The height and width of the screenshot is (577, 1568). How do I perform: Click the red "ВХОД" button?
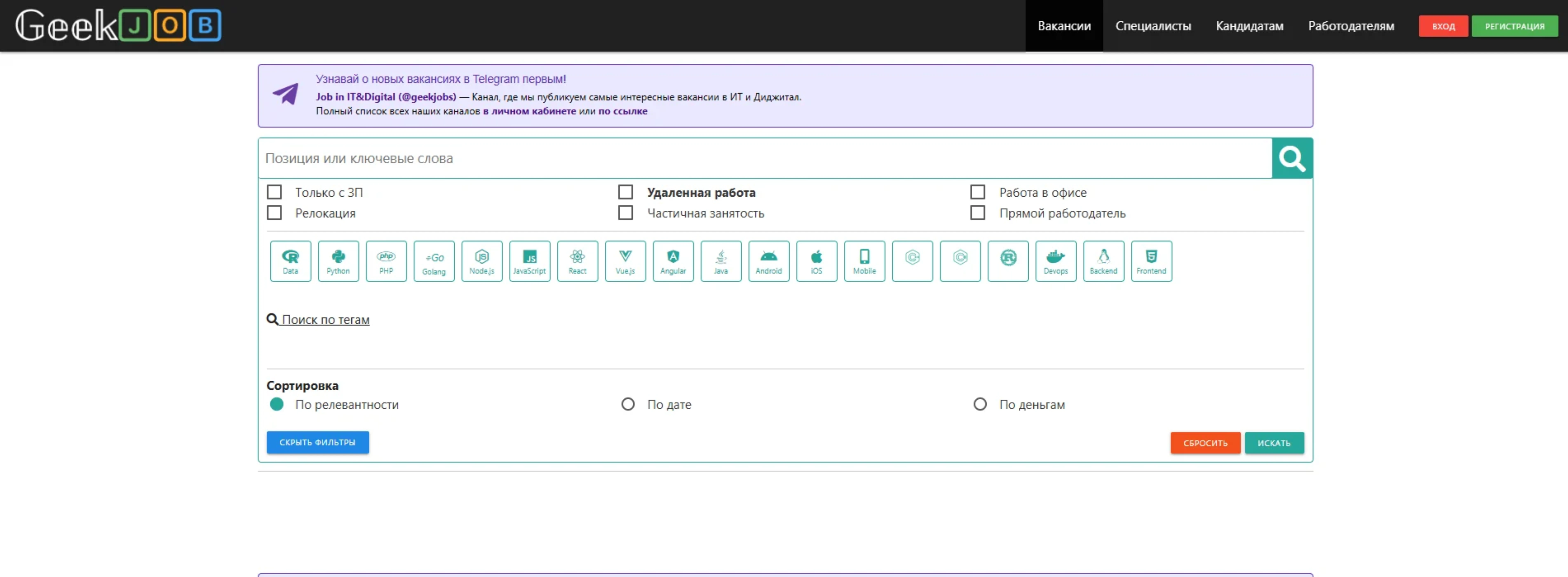pos(1443,26)
